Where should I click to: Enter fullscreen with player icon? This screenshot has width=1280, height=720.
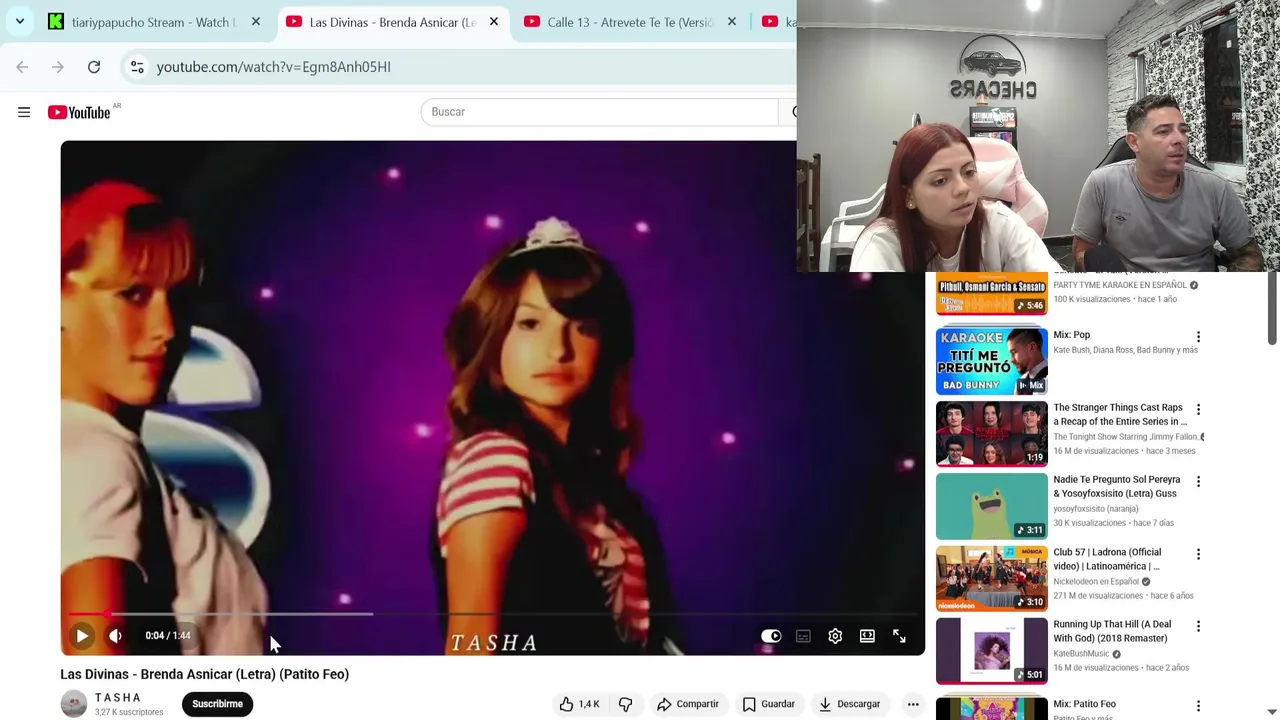coord(899,636)
